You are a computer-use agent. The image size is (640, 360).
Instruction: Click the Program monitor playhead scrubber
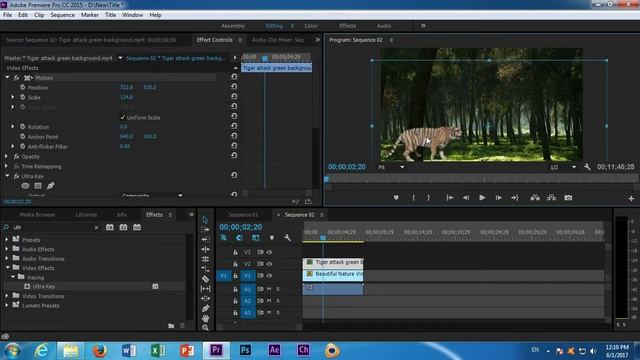point(326,179)
